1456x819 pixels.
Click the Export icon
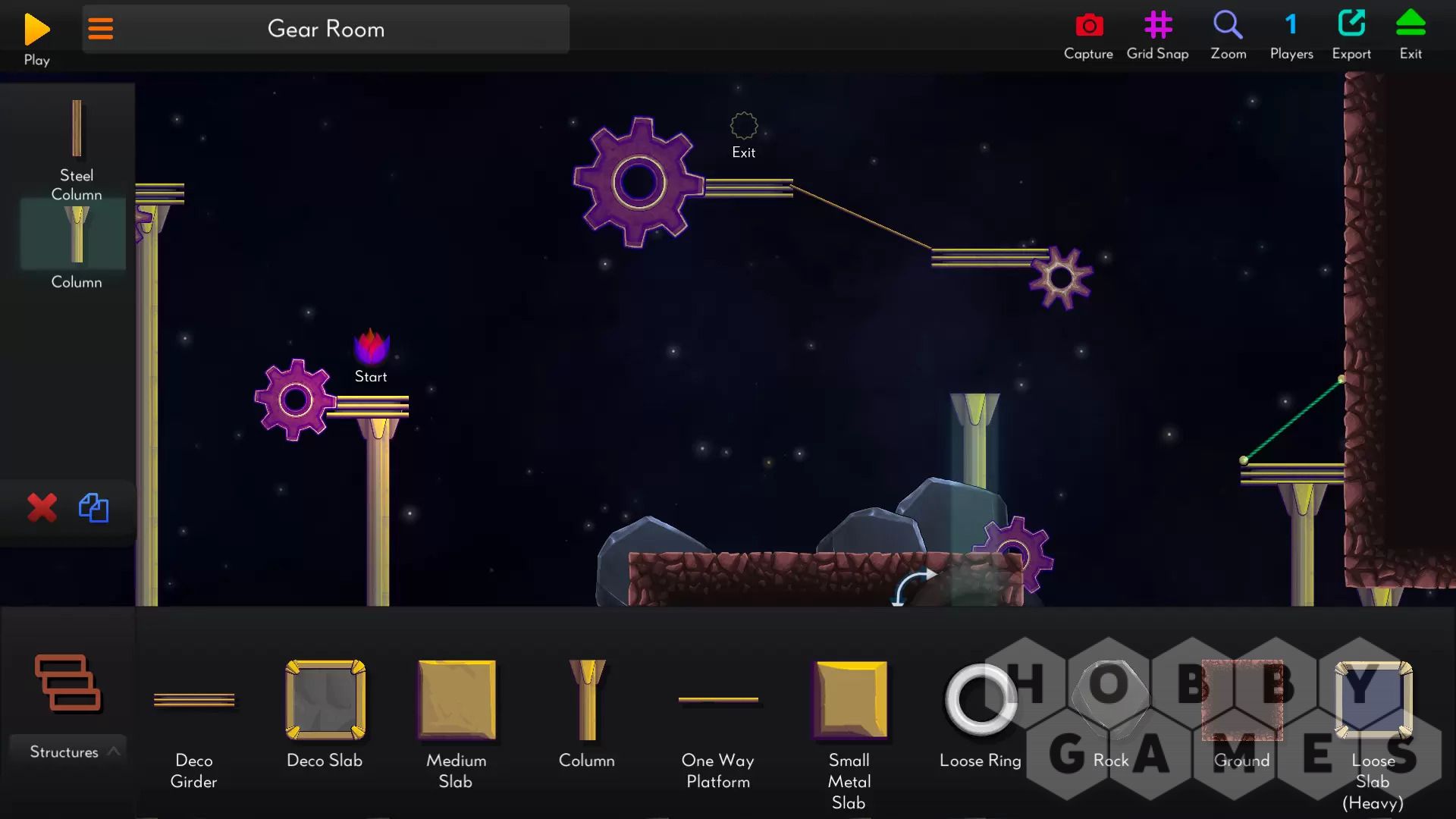point(1351,24)
